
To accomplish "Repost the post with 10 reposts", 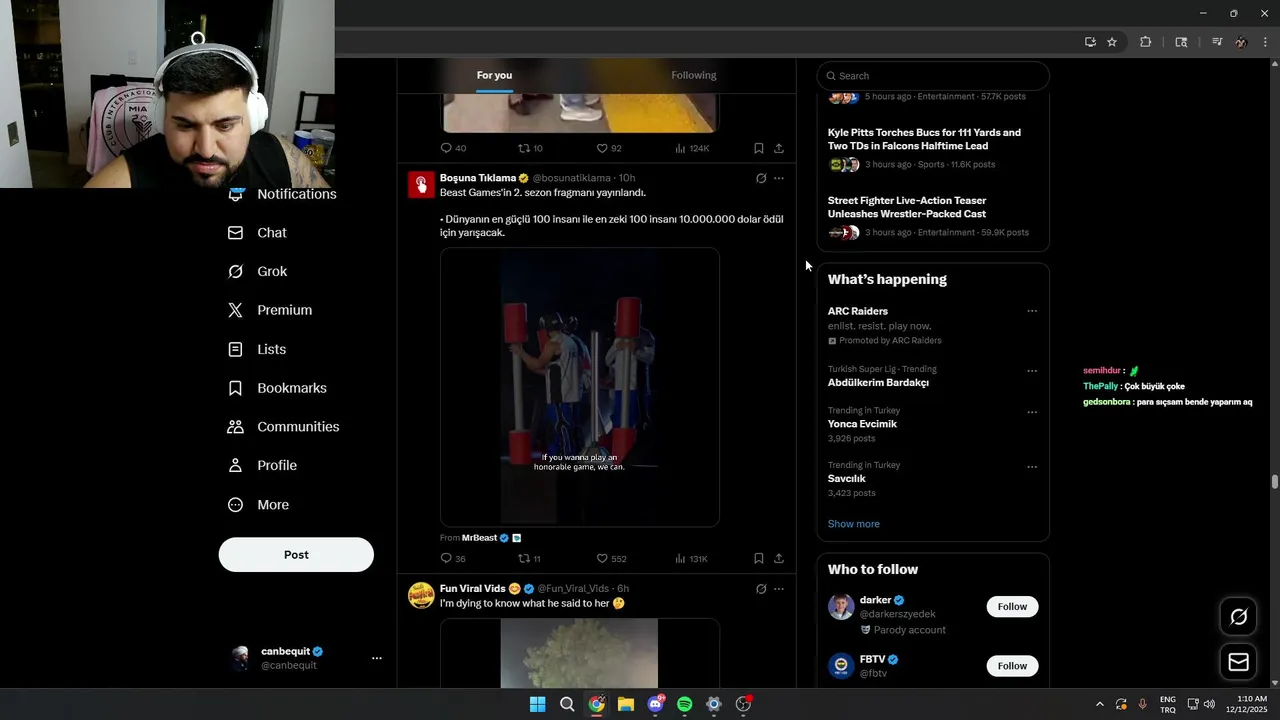I will pyautogui.click(x=524, y=148).
